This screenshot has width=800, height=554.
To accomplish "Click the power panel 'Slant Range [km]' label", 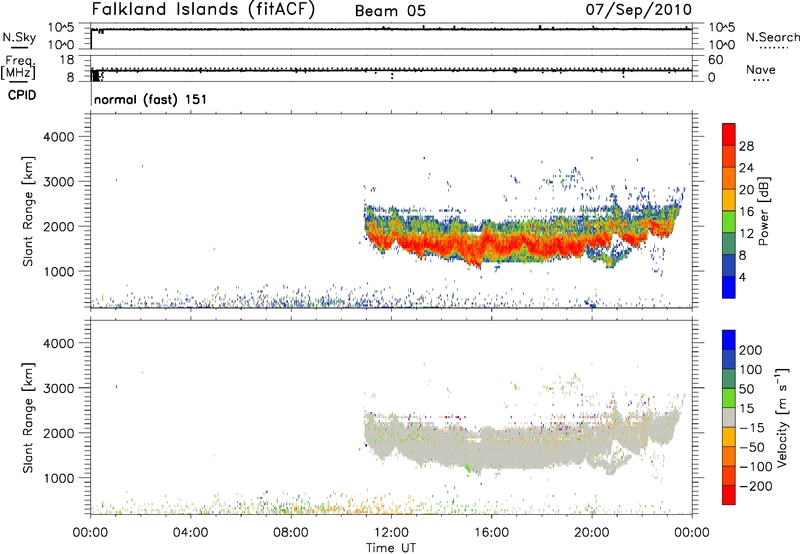I will tap(28, 211).
